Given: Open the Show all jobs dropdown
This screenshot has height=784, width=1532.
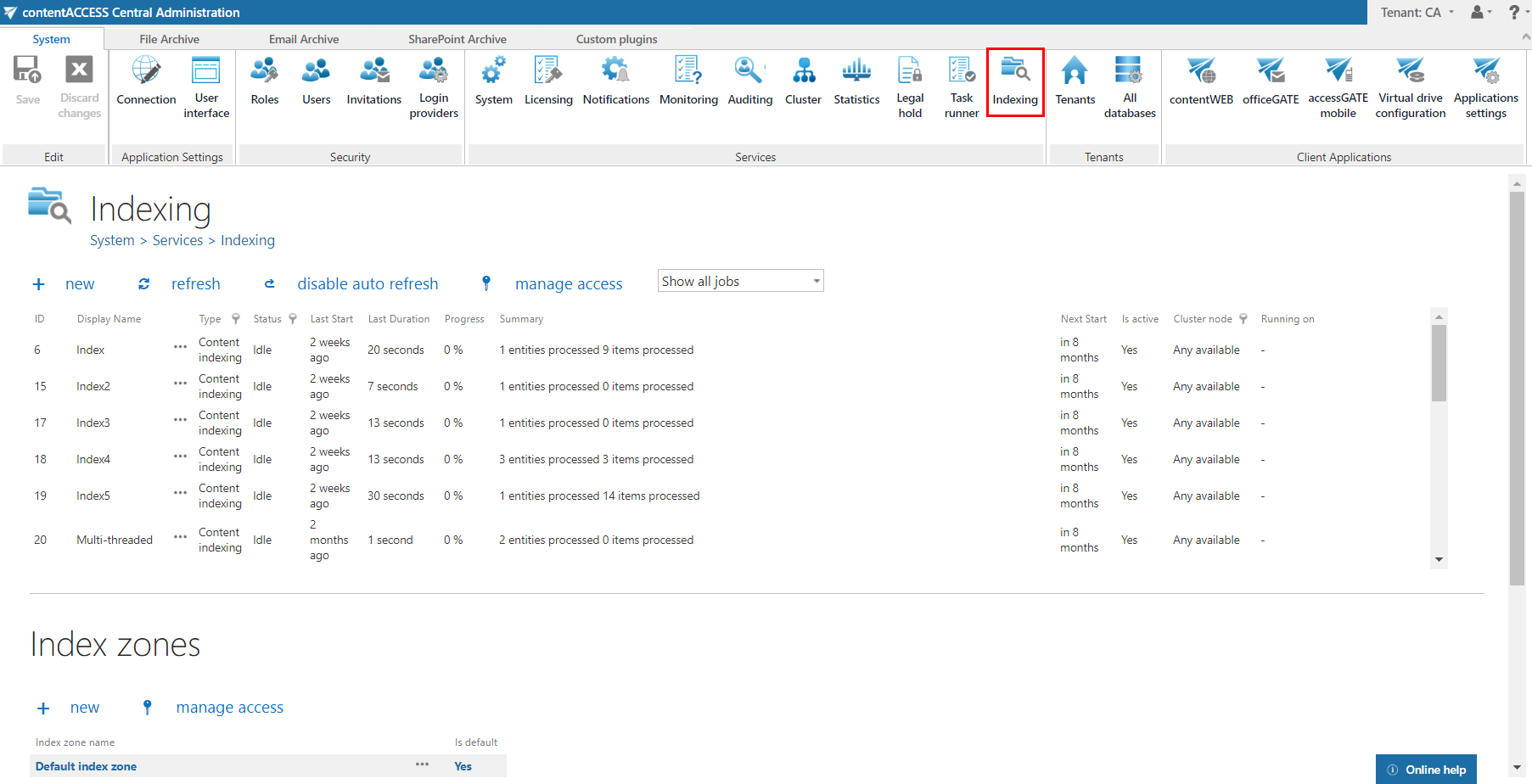Looking at the screenshot, I should click(741, 281).
